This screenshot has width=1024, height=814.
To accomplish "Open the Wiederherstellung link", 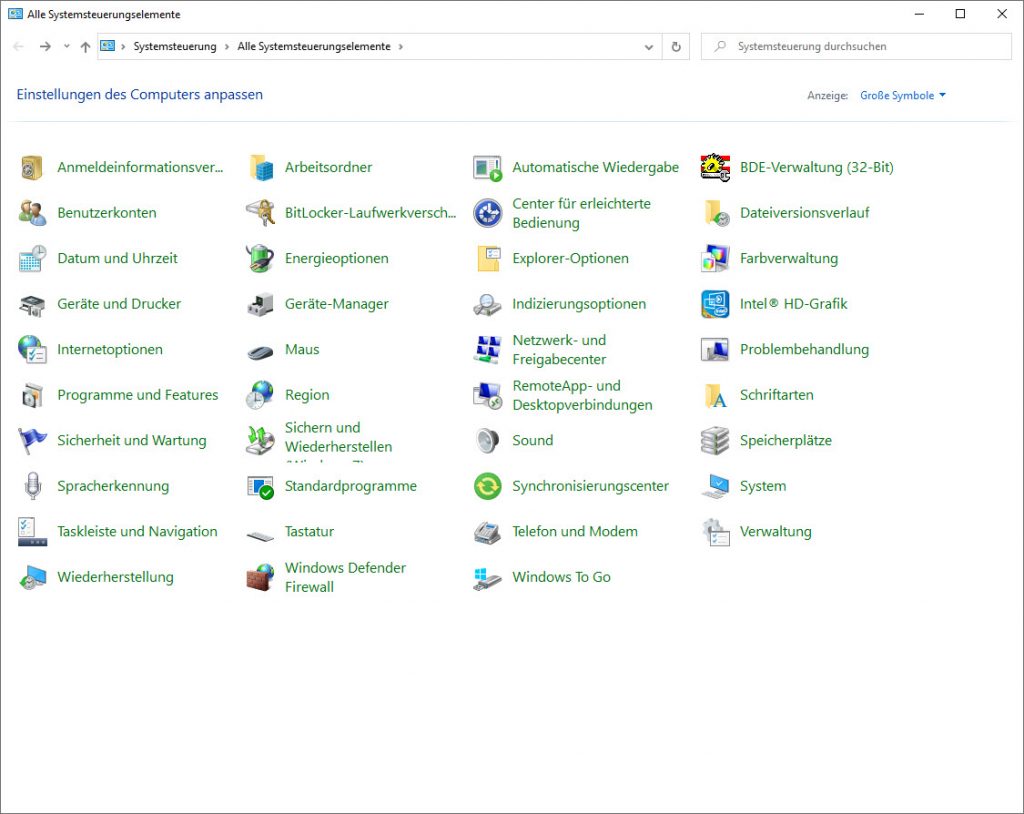I will click(116, 578).
